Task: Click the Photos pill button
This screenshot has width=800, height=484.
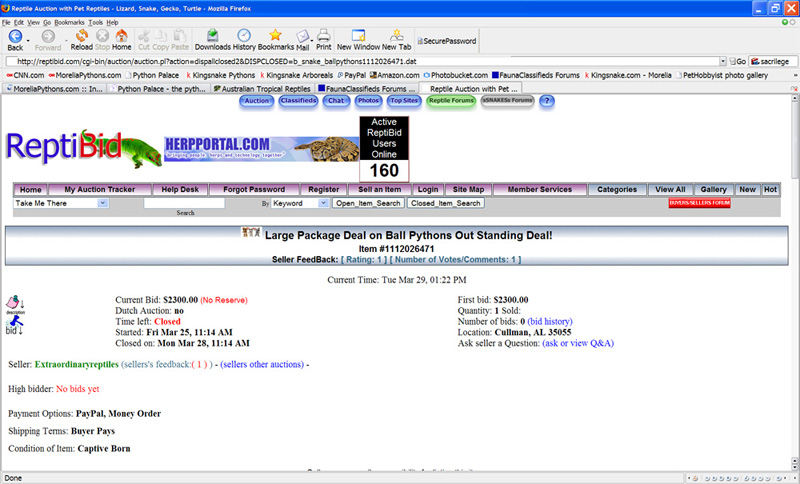Action: click(x=368, y=101)
